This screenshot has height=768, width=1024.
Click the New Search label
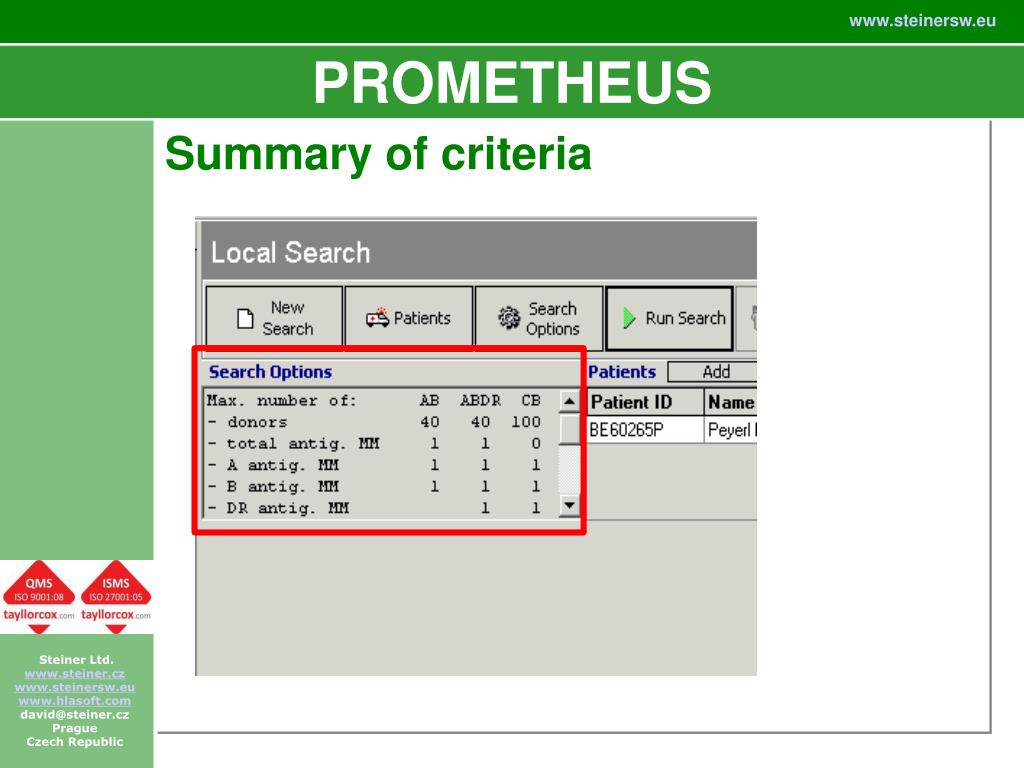[288, 318]
